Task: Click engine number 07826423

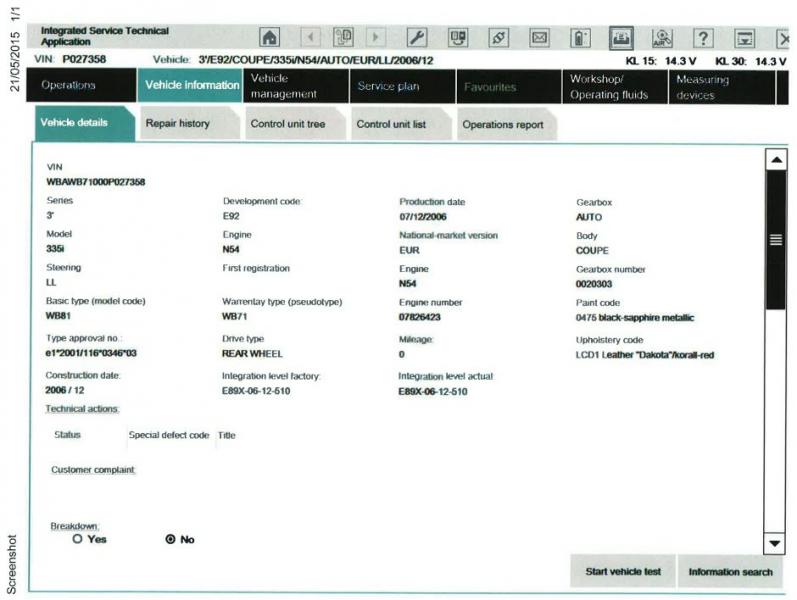Action: 420,317
